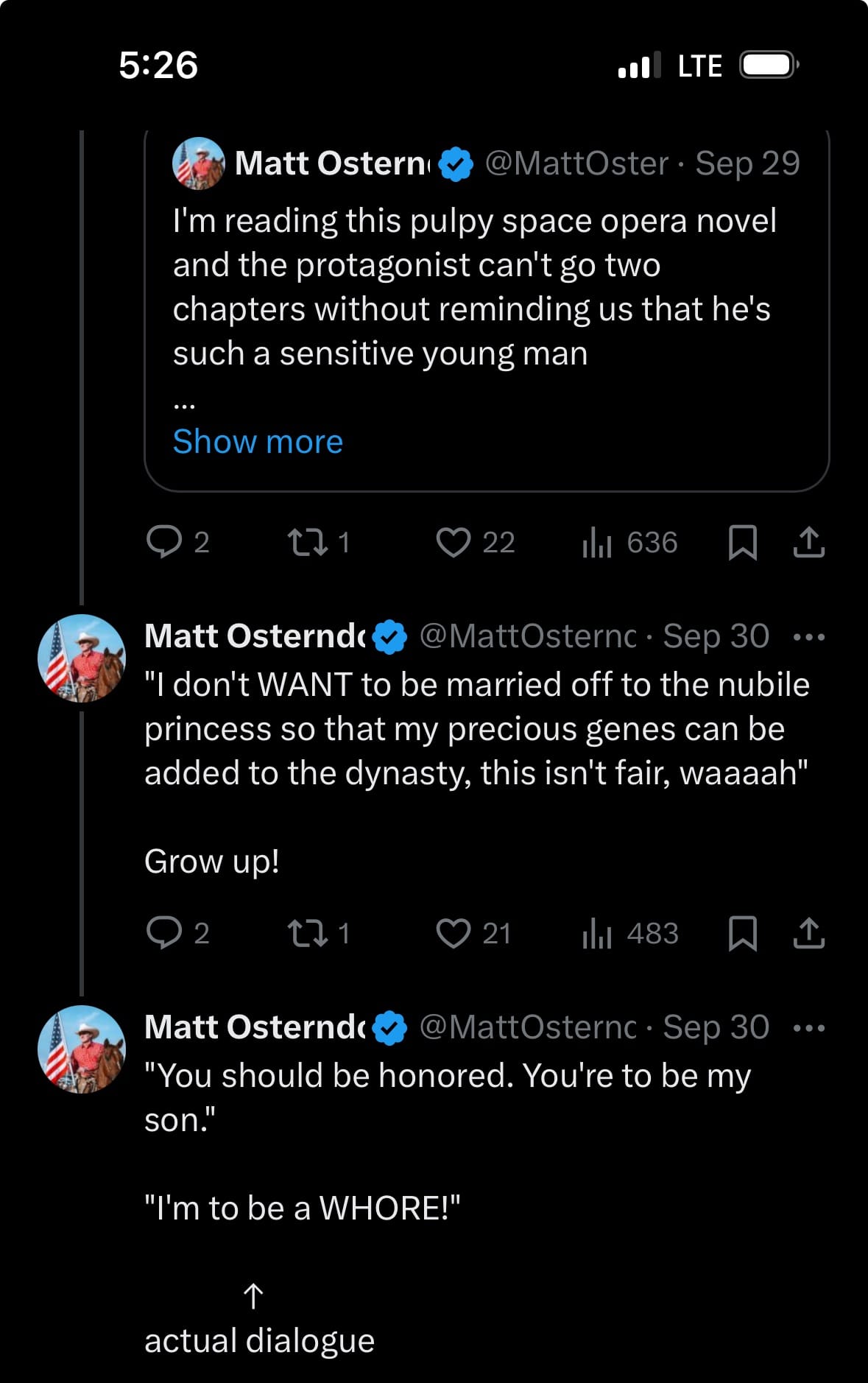Screen dimensions: 868x1383
Task: Tap Matt Osterndorf name on "Grow up!" tweet
Action: 255,636
